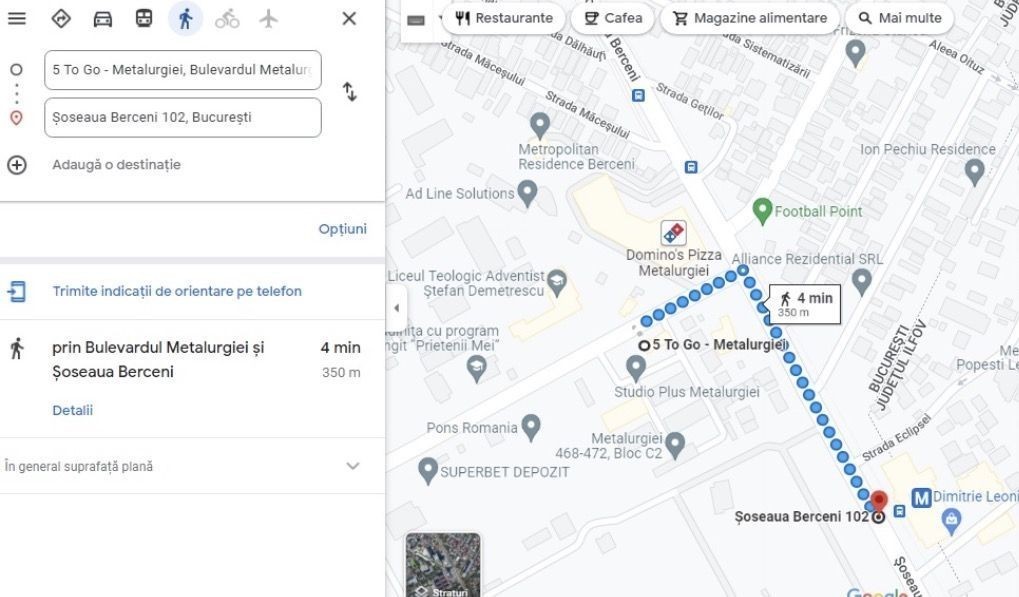The width and height of the screenshot is (1019, 597).
Task: Open Mai multe search categories
Action: 899,18
